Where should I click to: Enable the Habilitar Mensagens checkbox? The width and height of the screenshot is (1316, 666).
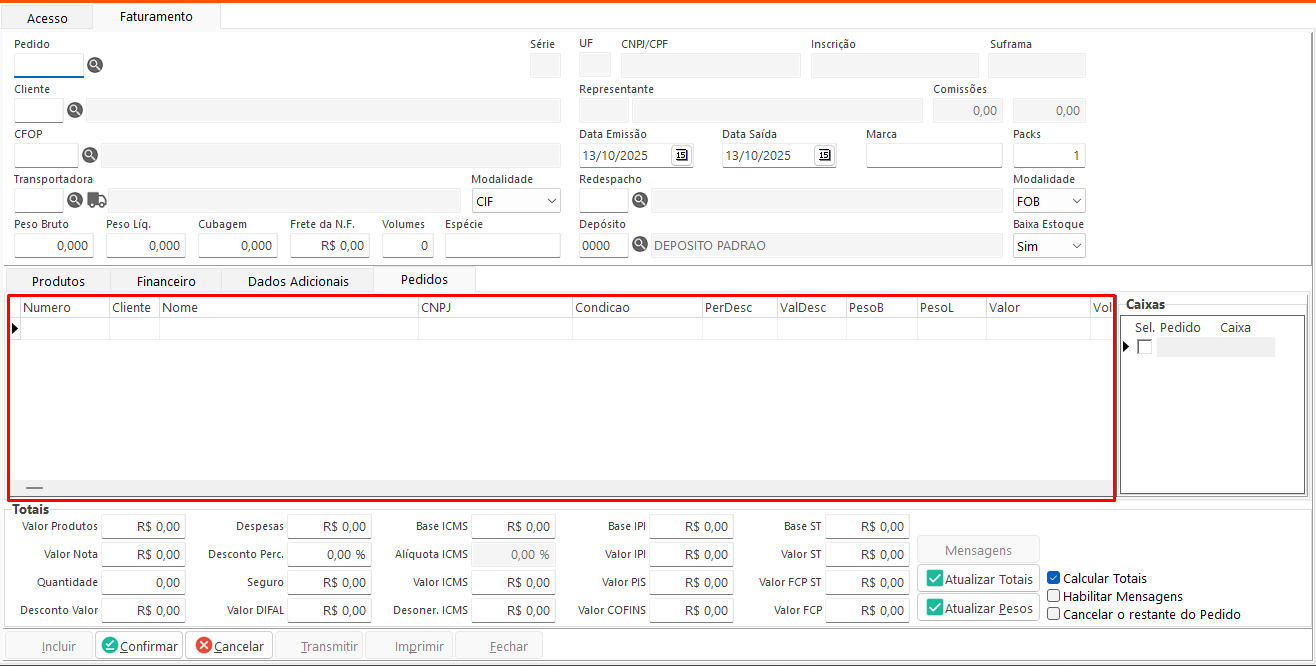[1053, 596]
